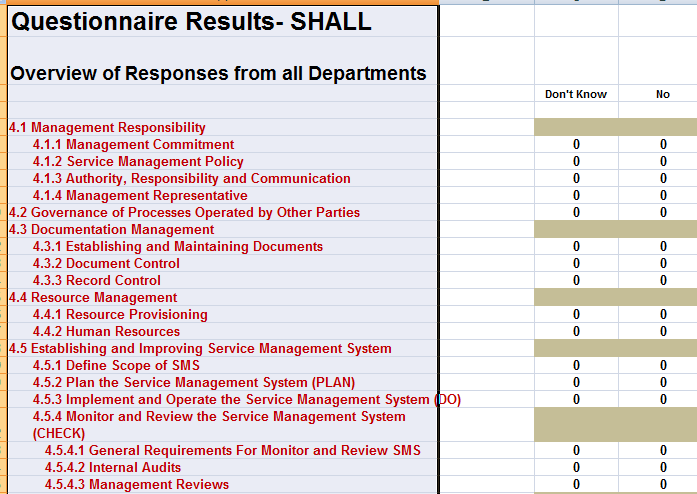
Task: Click Don't Know value for 4.5.4.3 Management Reviews
Action: (x=576, y=484)
